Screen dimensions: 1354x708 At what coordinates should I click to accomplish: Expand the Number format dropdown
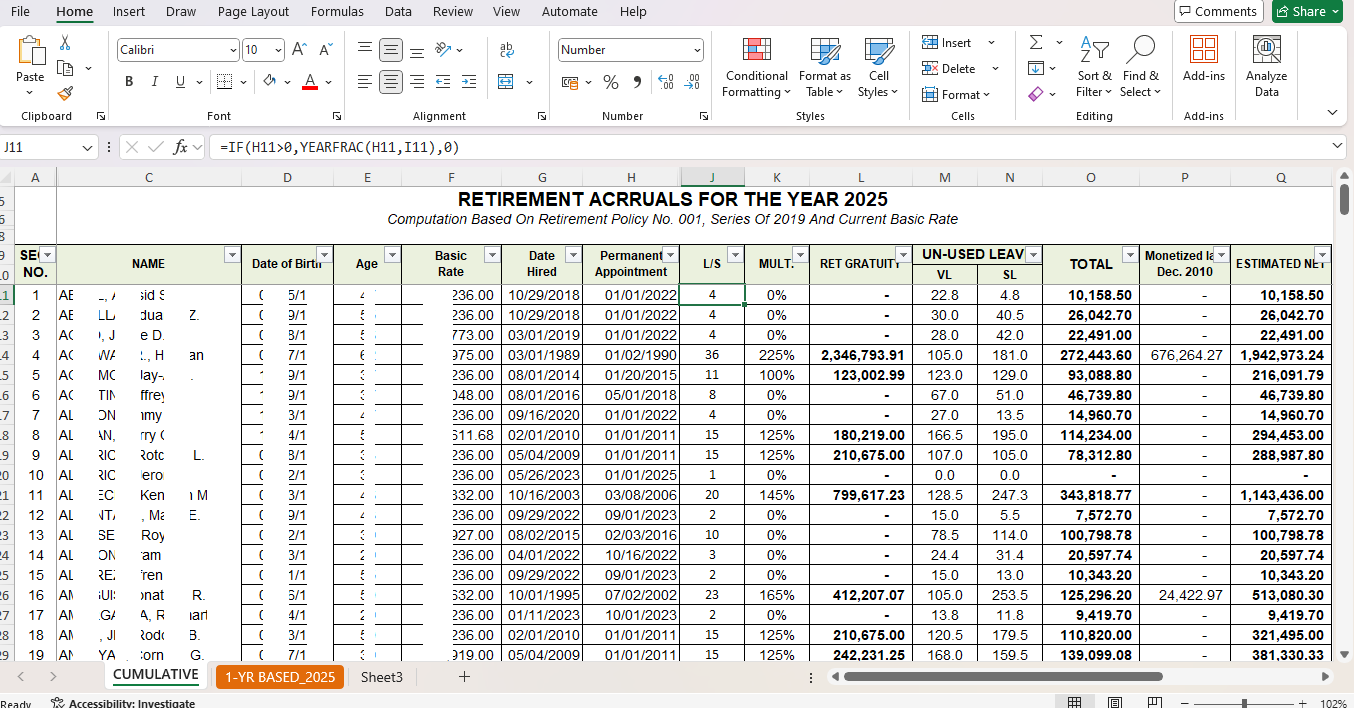[697, 50]
